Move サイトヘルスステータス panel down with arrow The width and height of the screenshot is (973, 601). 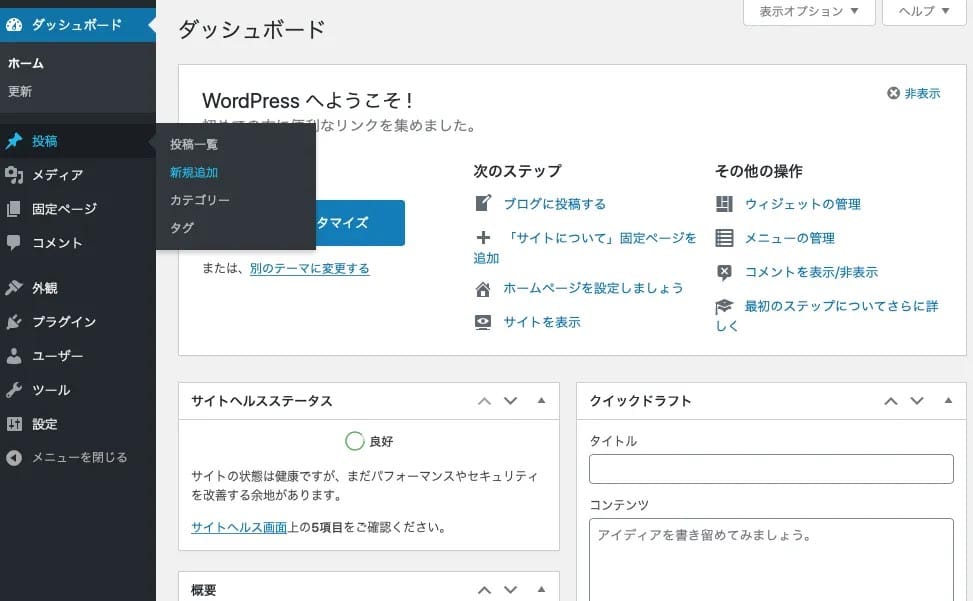[511, 401]
